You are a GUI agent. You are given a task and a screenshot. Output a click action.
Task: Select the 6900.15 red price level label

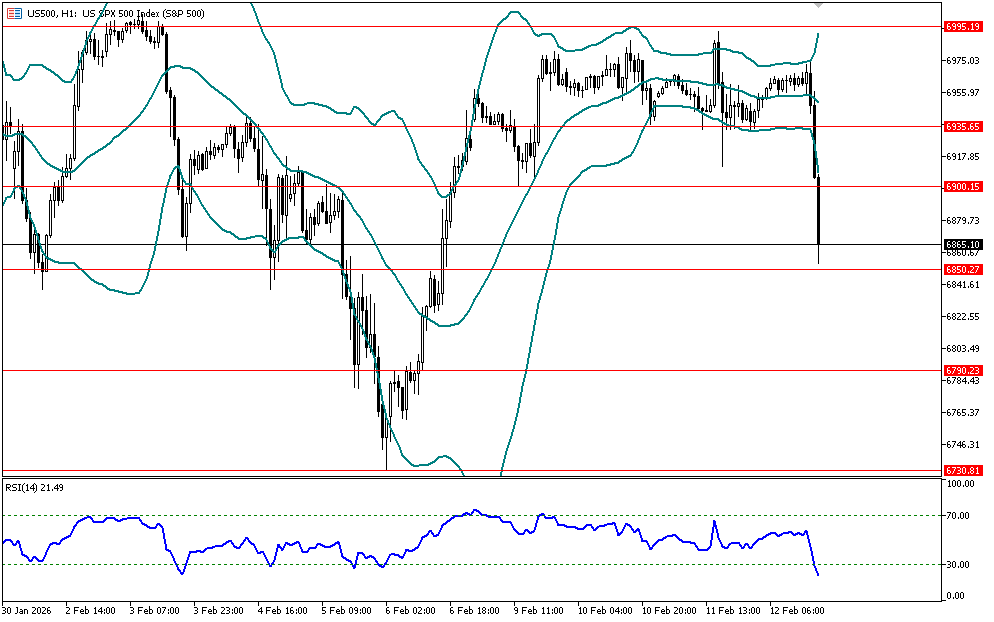962,187
